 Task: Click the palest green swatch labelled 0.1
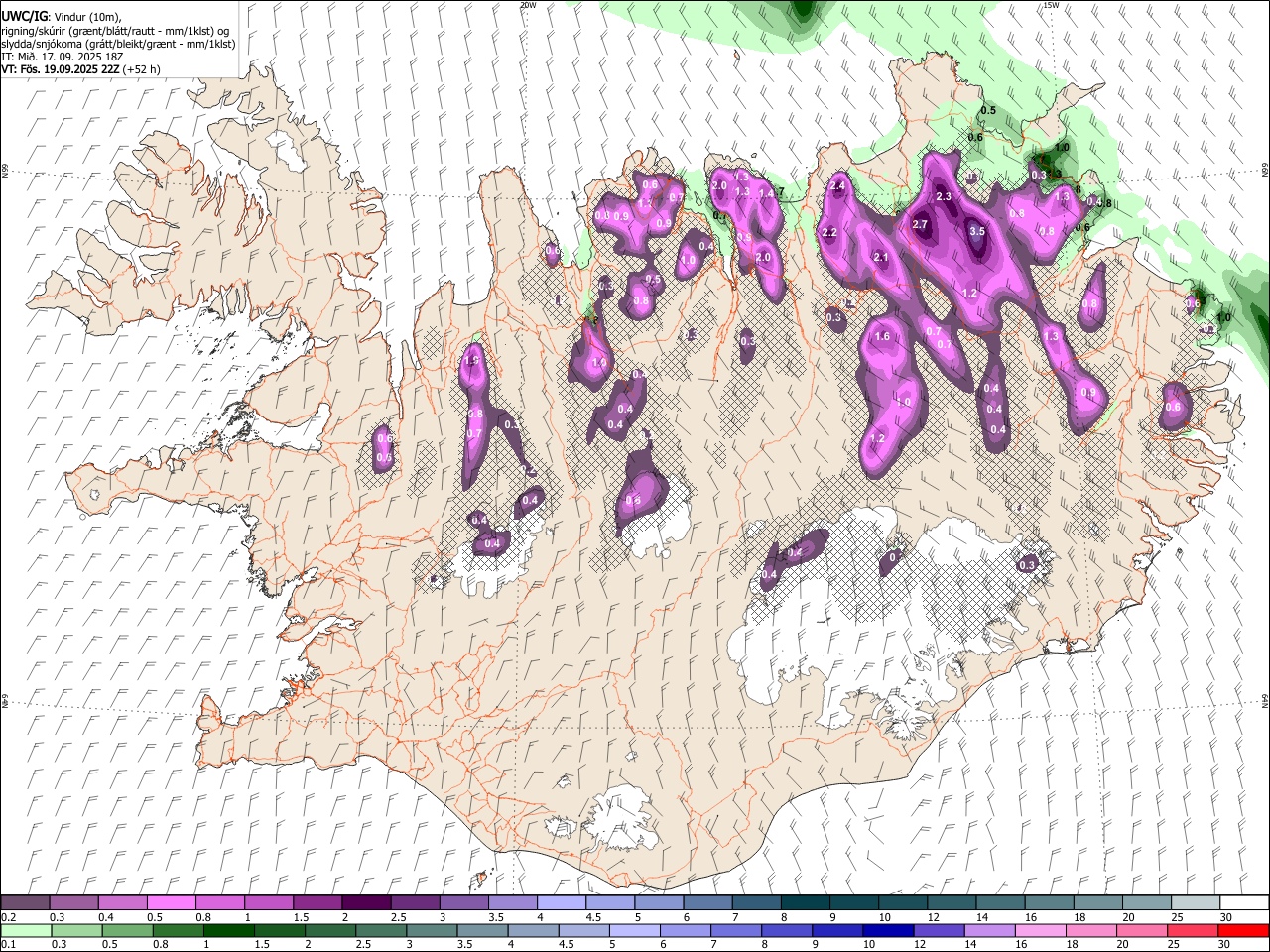click(x=26, y=930)
